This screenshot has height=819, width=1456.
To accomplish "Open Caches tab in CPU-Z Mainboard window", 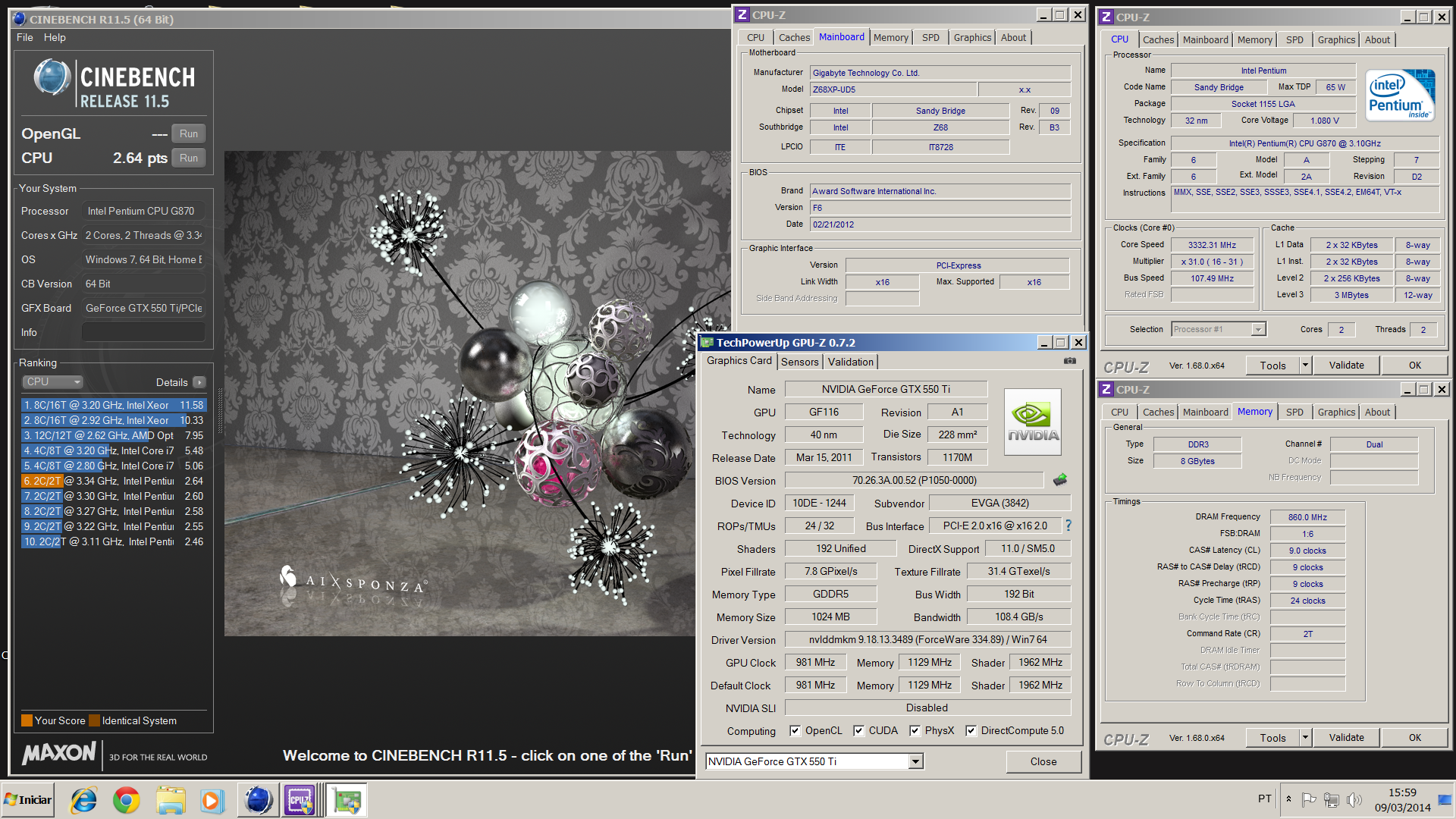I will (x=794, y=37).
